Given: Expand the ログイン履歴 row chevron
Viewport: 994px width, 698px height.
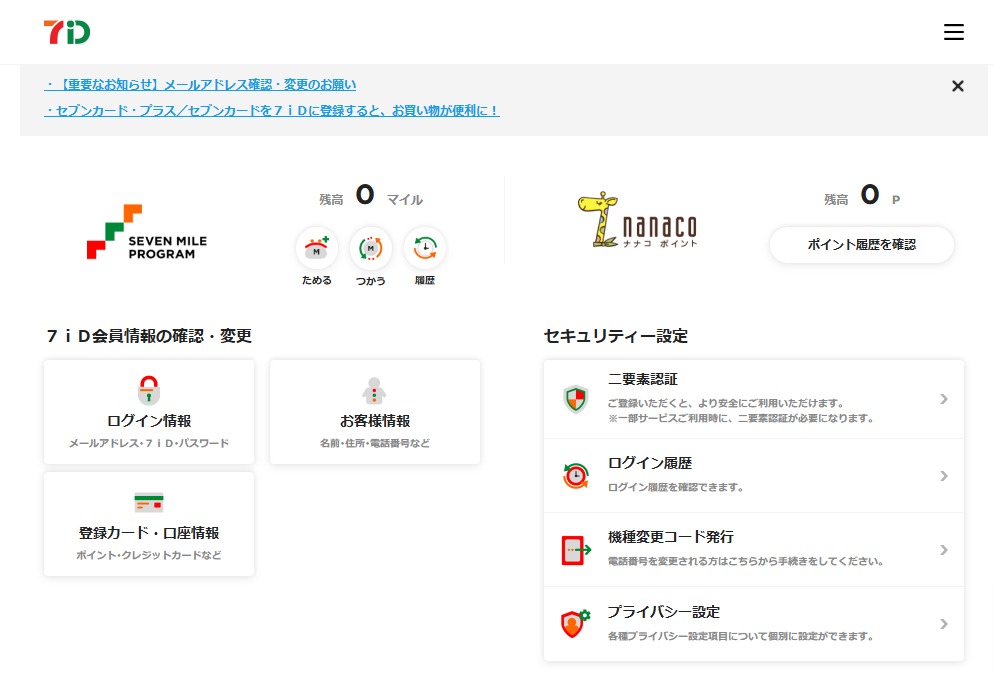Looking at the screenshot, I should coord(943,476).
